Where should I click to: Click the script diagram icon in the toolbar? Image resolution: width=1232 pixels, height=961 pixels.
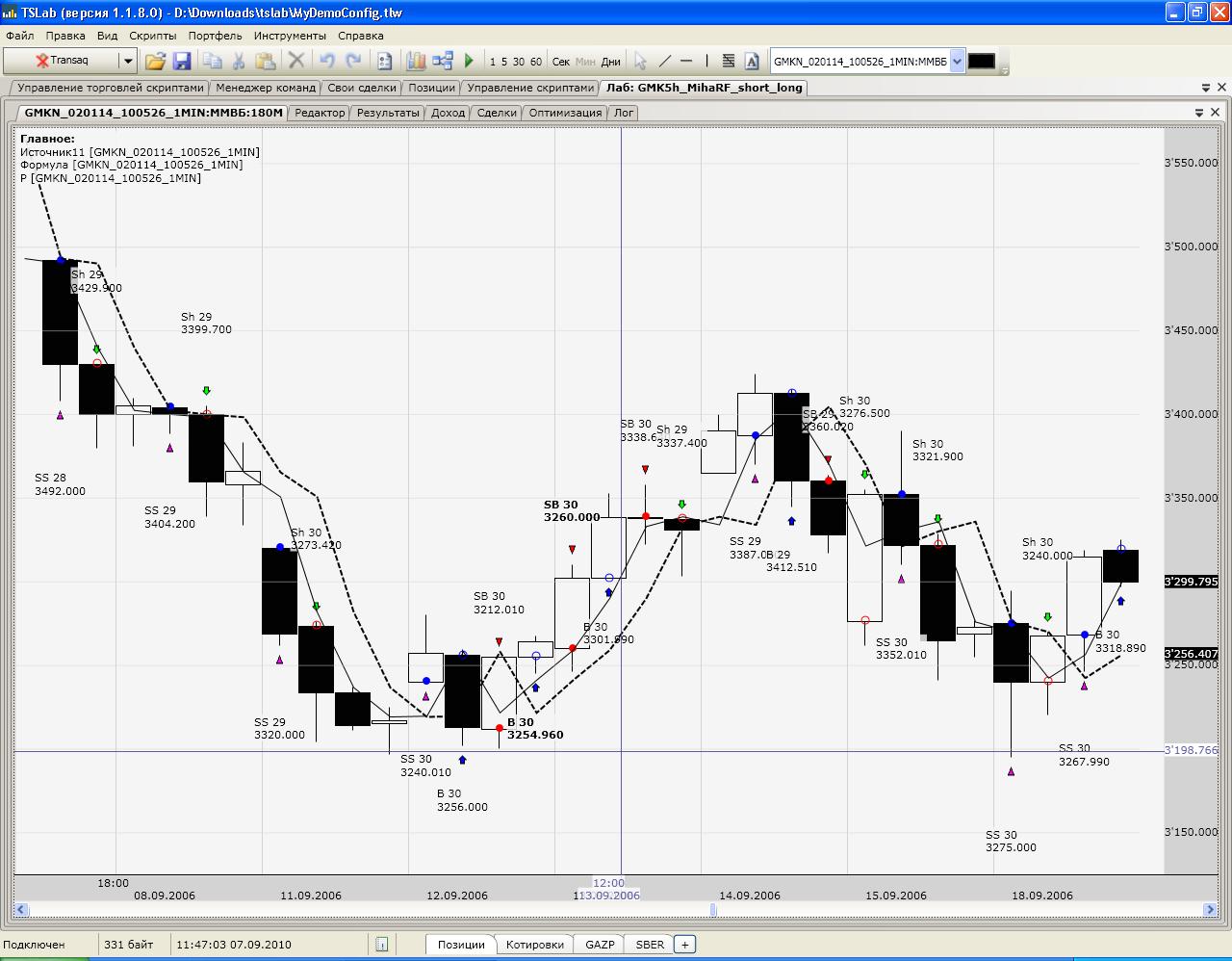[x=443, y=61]
